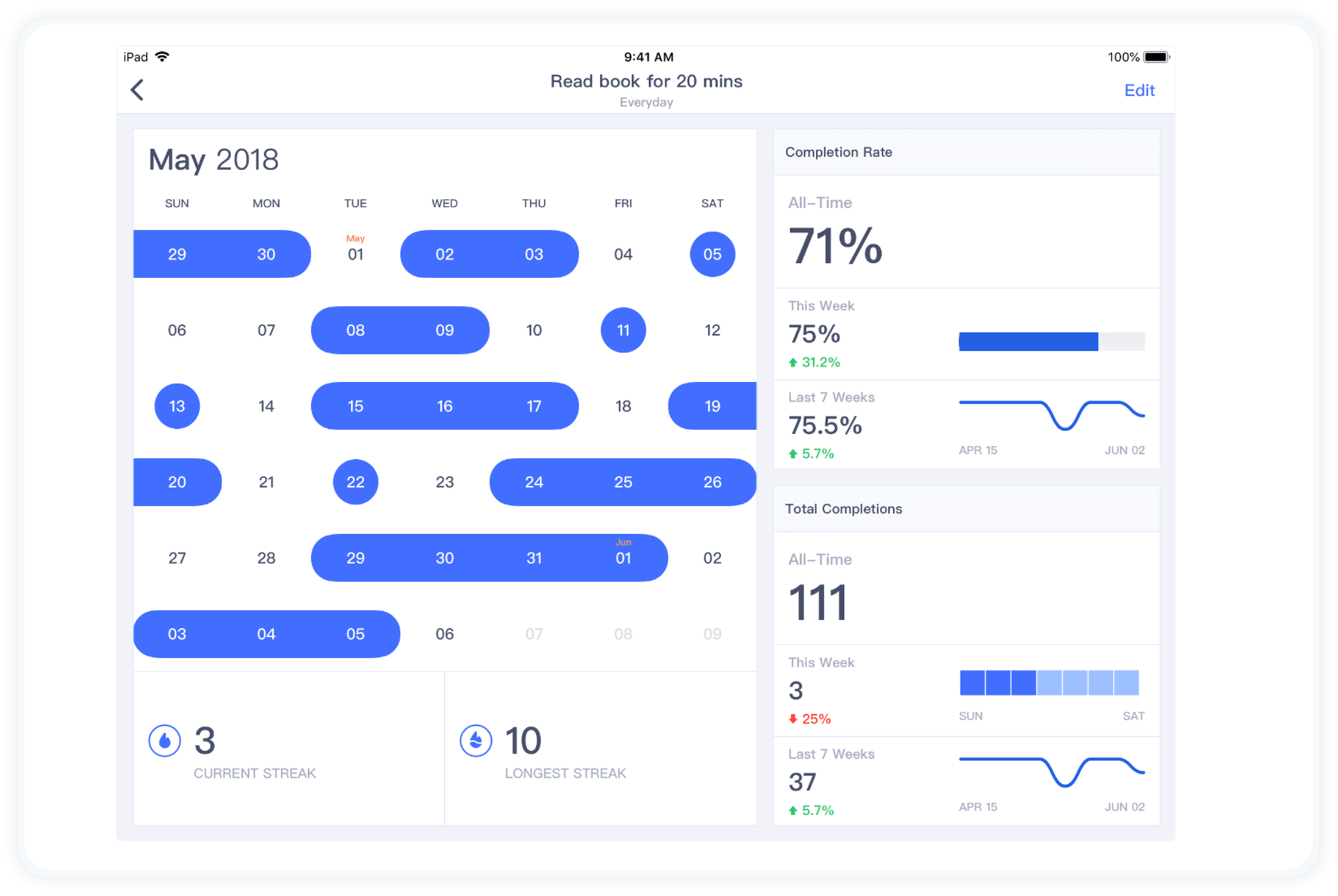
Task: Toggle completed day May 22
Action: click(356, 482)
